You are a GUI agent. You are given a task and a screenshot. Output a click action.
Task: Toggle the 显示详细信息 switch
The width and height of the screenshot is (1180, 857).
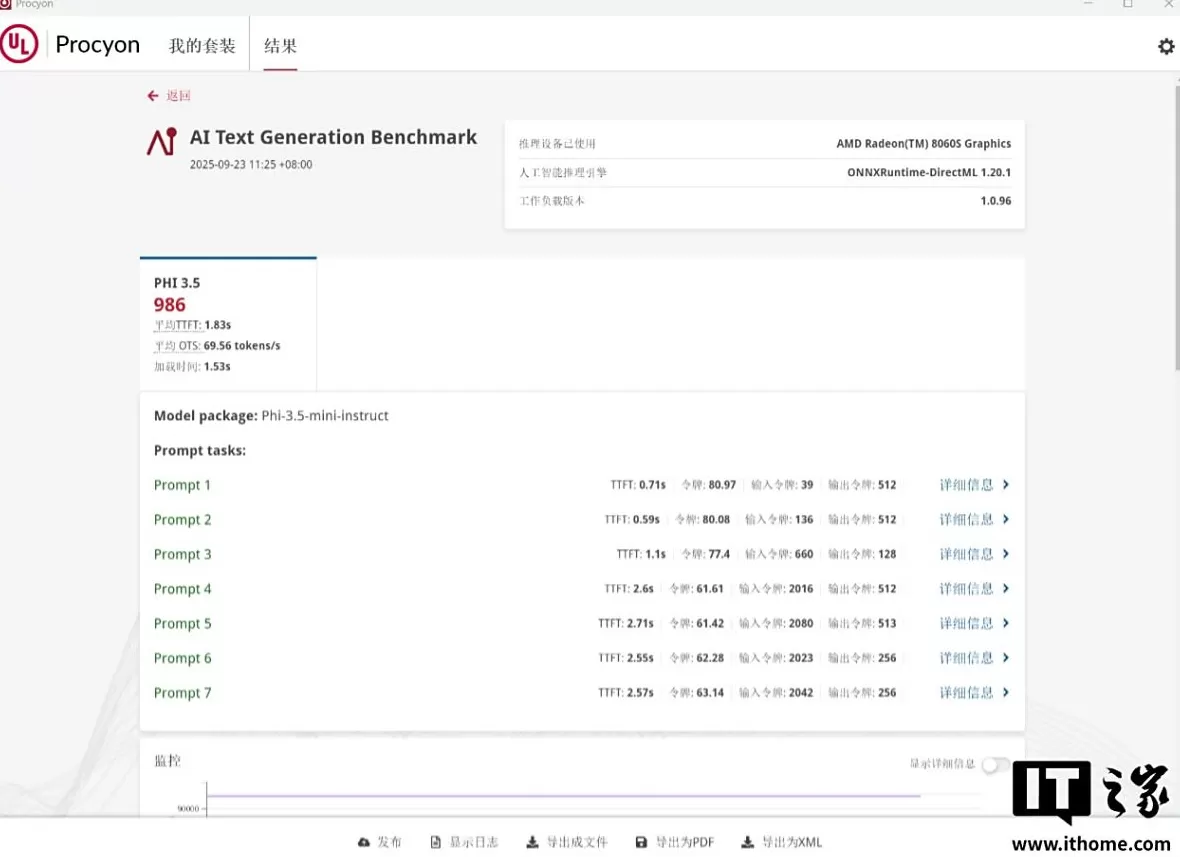994,765
